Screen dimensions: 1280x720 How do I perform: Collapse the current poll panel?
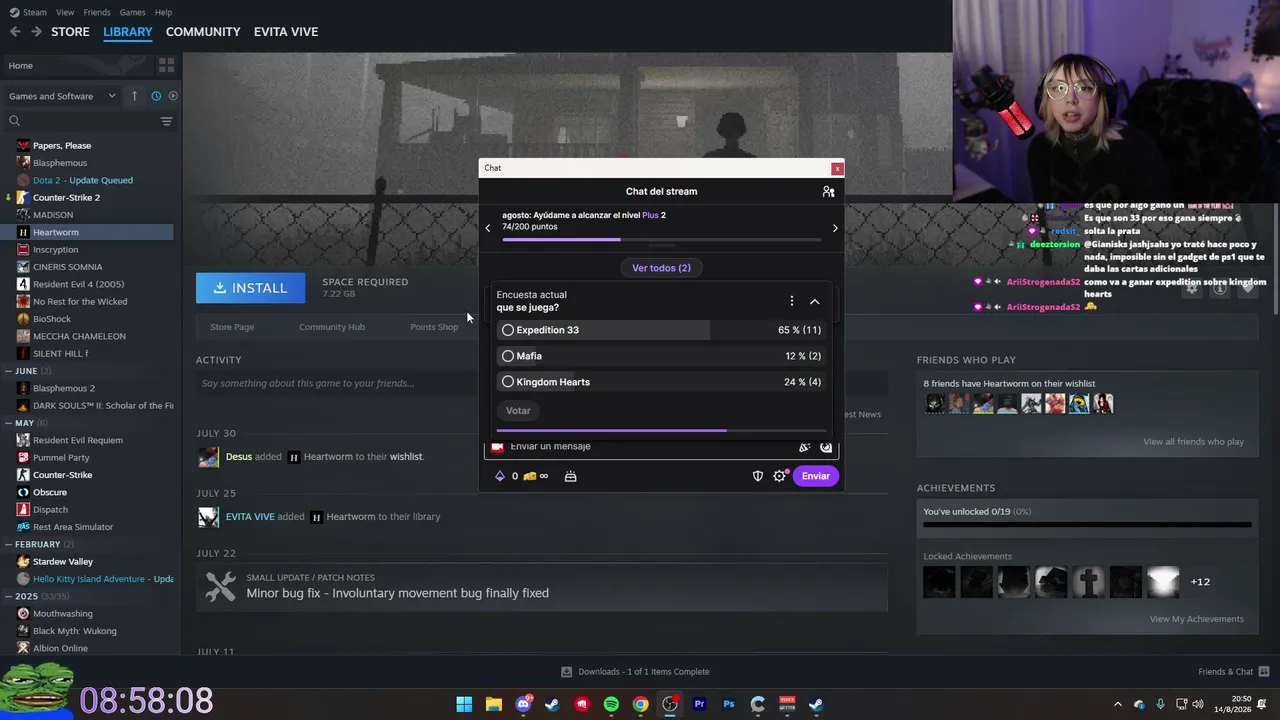(x=814, y=301)
